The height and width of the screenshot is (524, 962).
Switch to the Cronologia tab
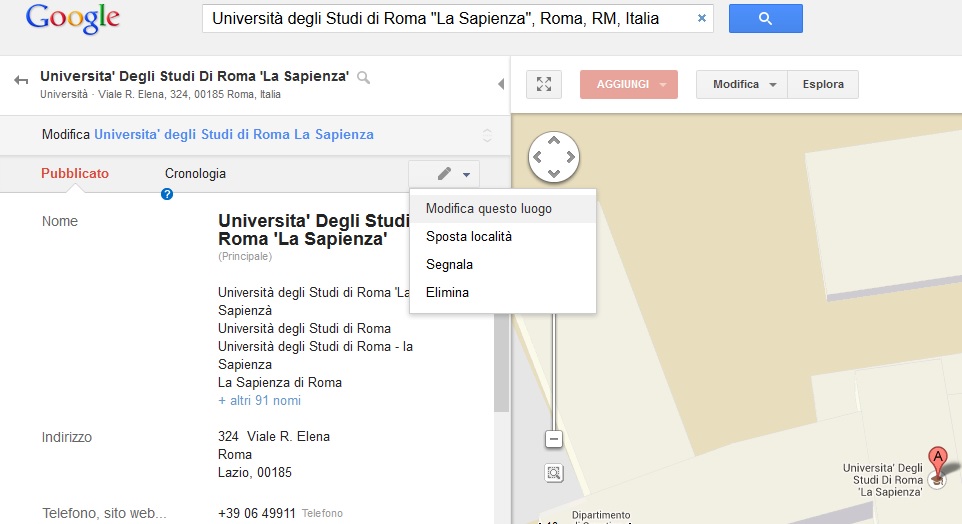click(x=195, y=174)
